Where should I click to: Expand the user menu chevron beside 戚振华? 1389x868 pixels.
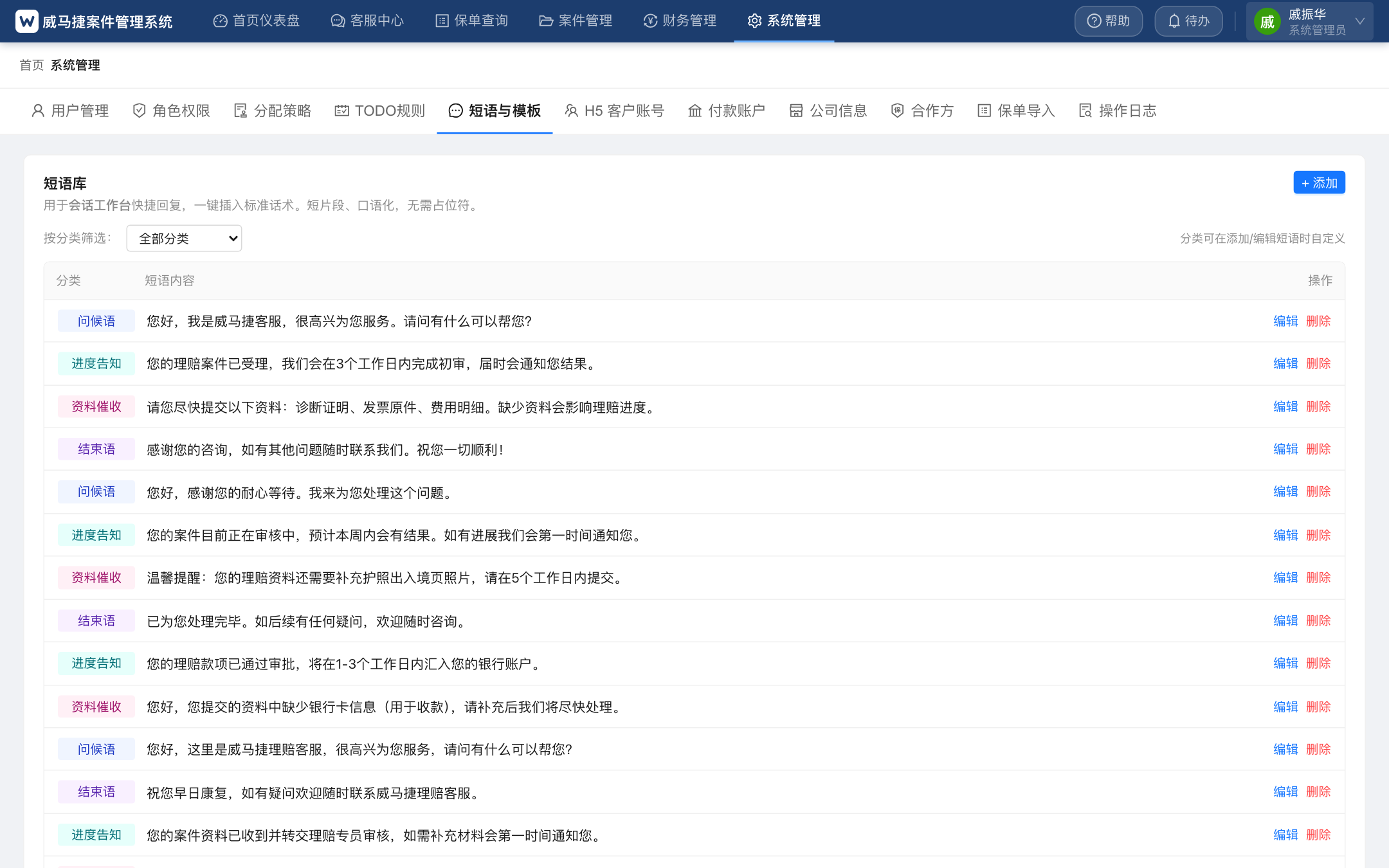point(1360,21)
